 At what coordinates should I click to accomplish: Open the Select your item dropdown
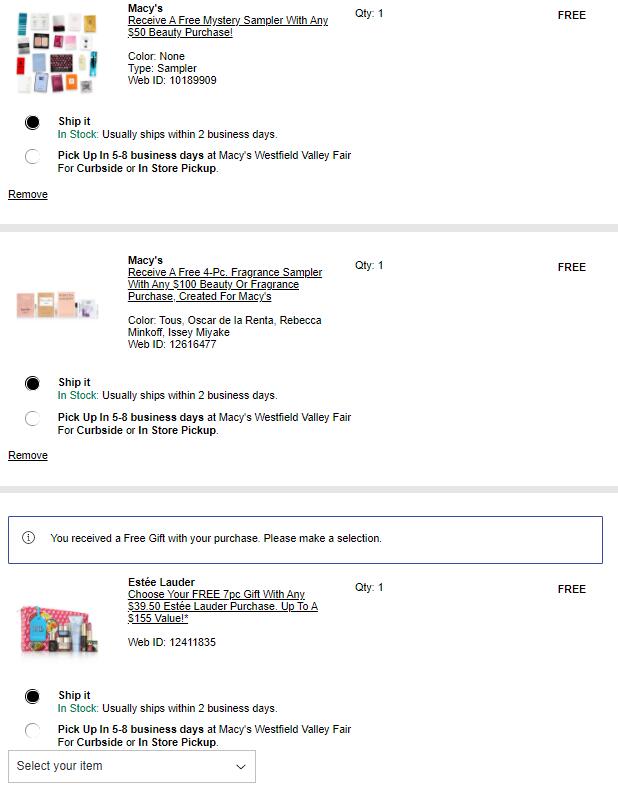(130, 766)
